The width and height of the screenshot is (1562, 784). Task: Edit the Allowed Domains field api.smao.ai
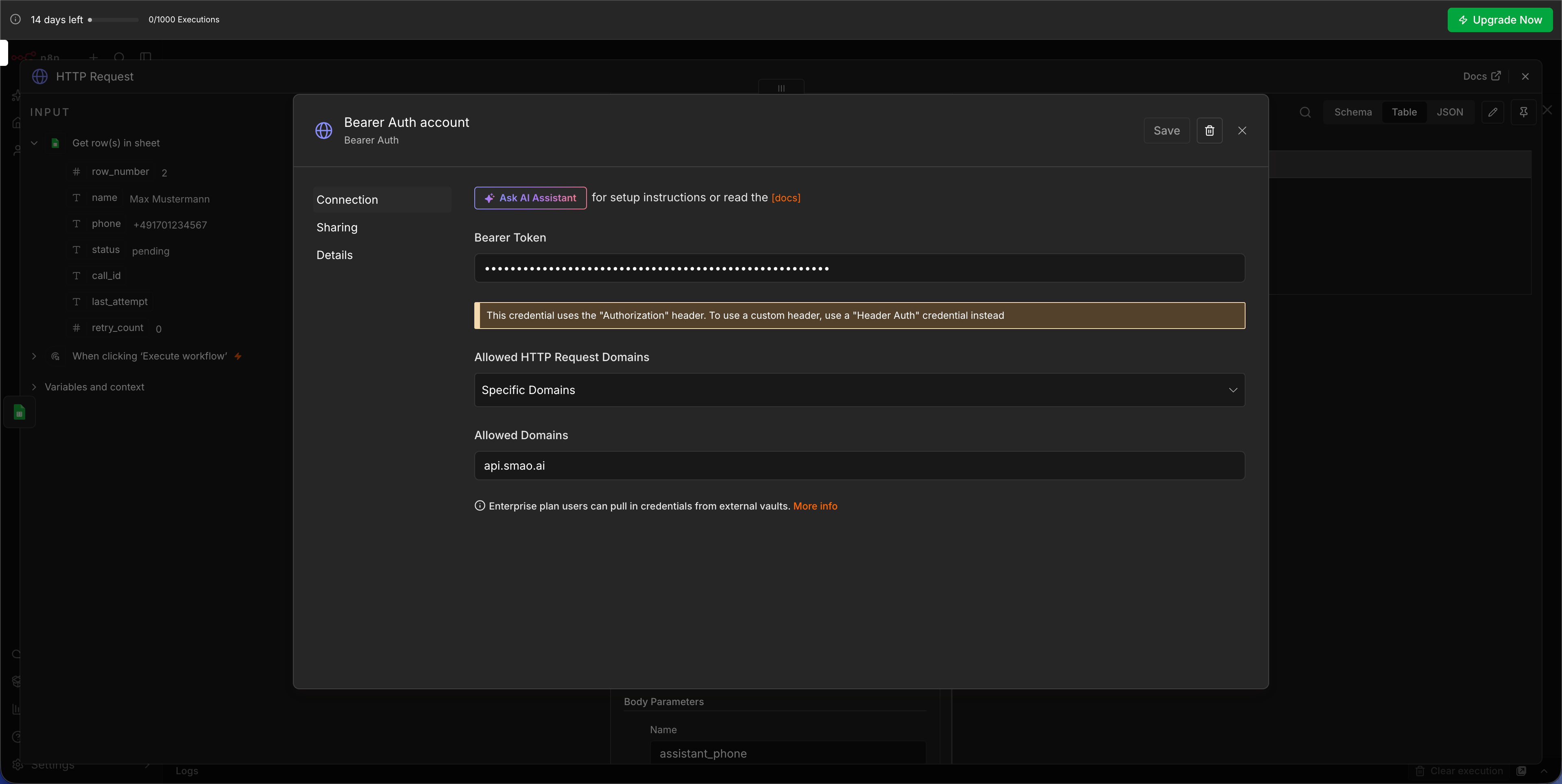pyautogui.click(x=859, y=466)
